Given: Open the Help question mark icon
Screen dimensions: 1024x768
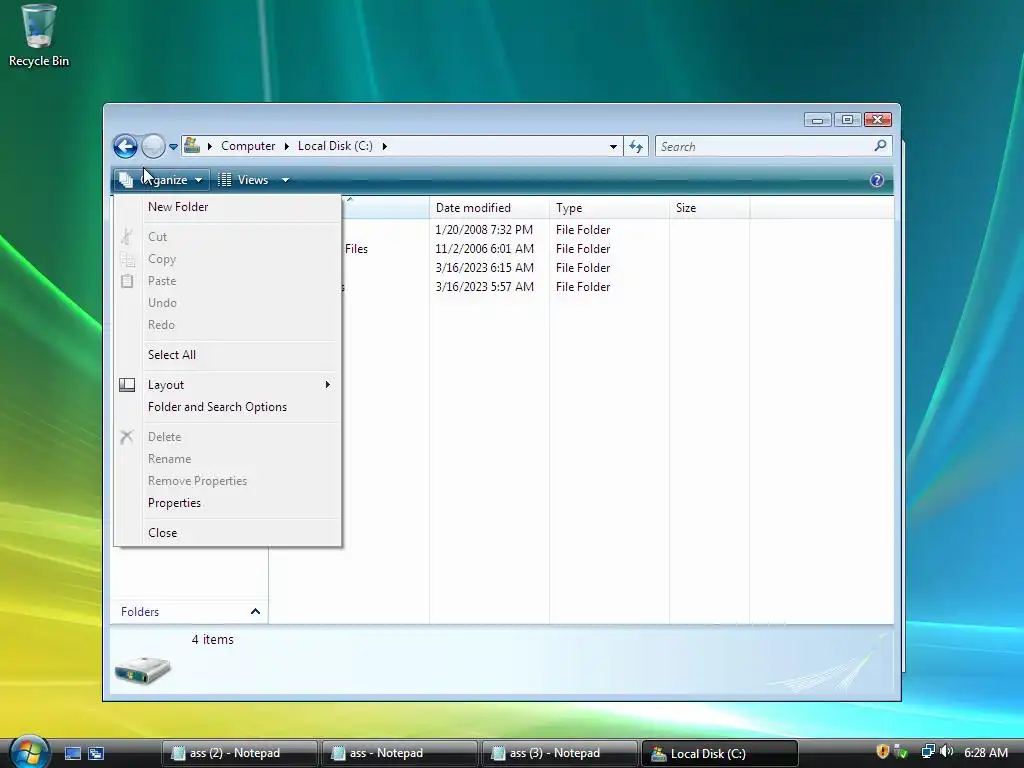Looking at the screenshot, I should click(x=876, y=180).
